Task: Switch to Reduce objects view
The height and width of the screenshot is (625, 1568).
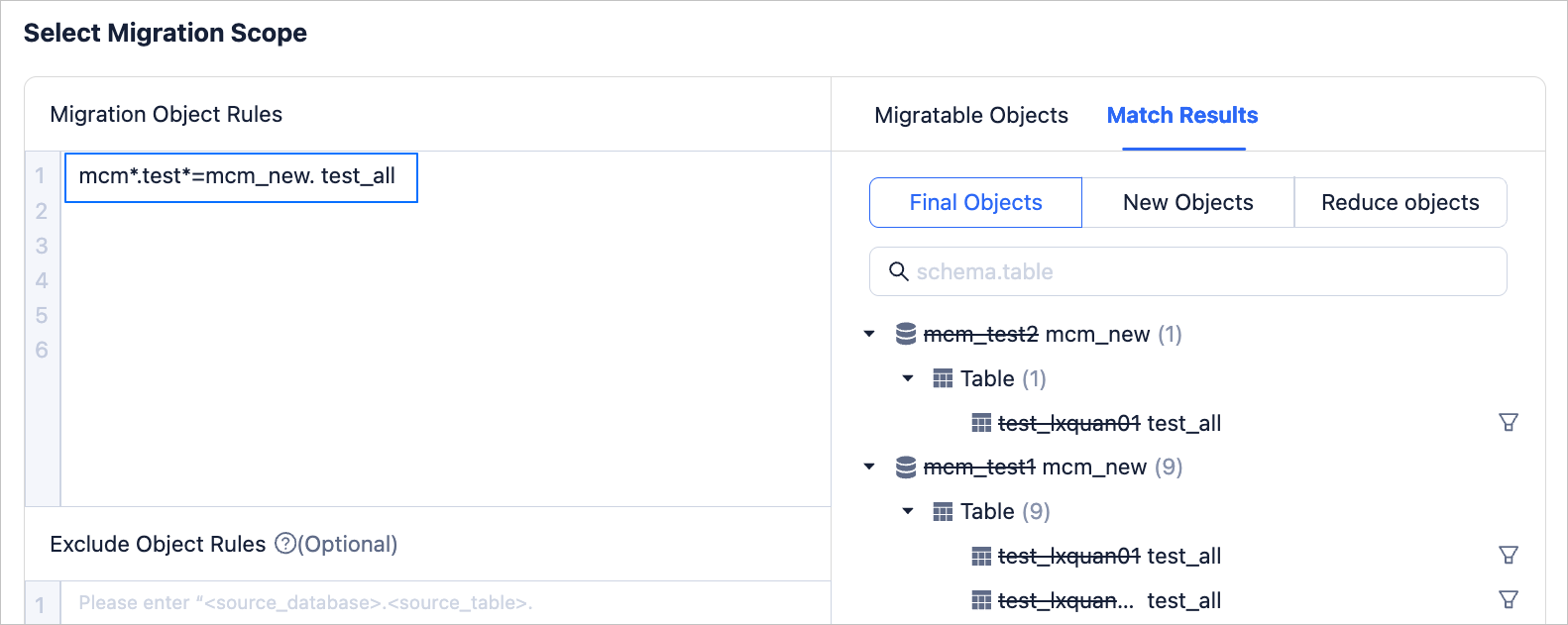Action: [1400, 203]
